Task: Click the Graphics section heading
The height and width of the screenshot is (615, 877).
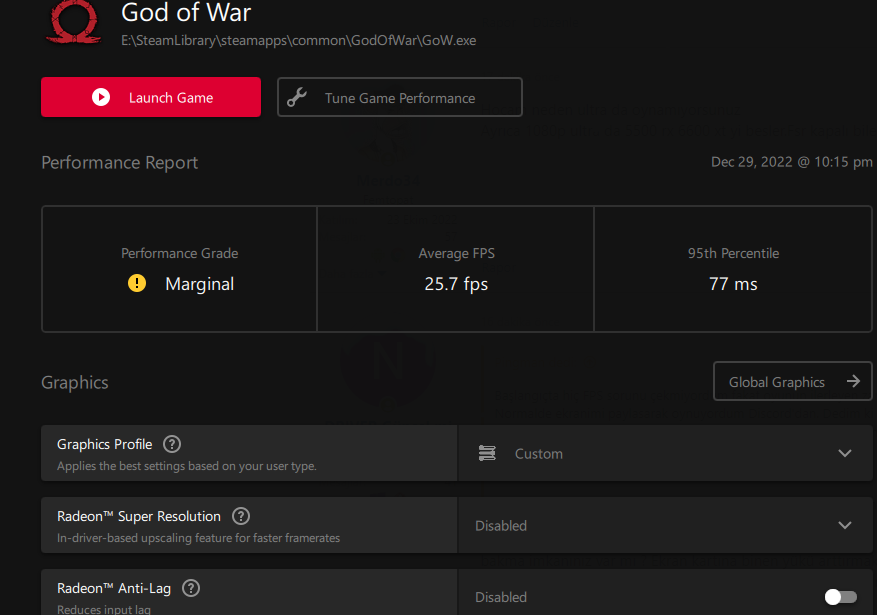Action: coord(75,382)
